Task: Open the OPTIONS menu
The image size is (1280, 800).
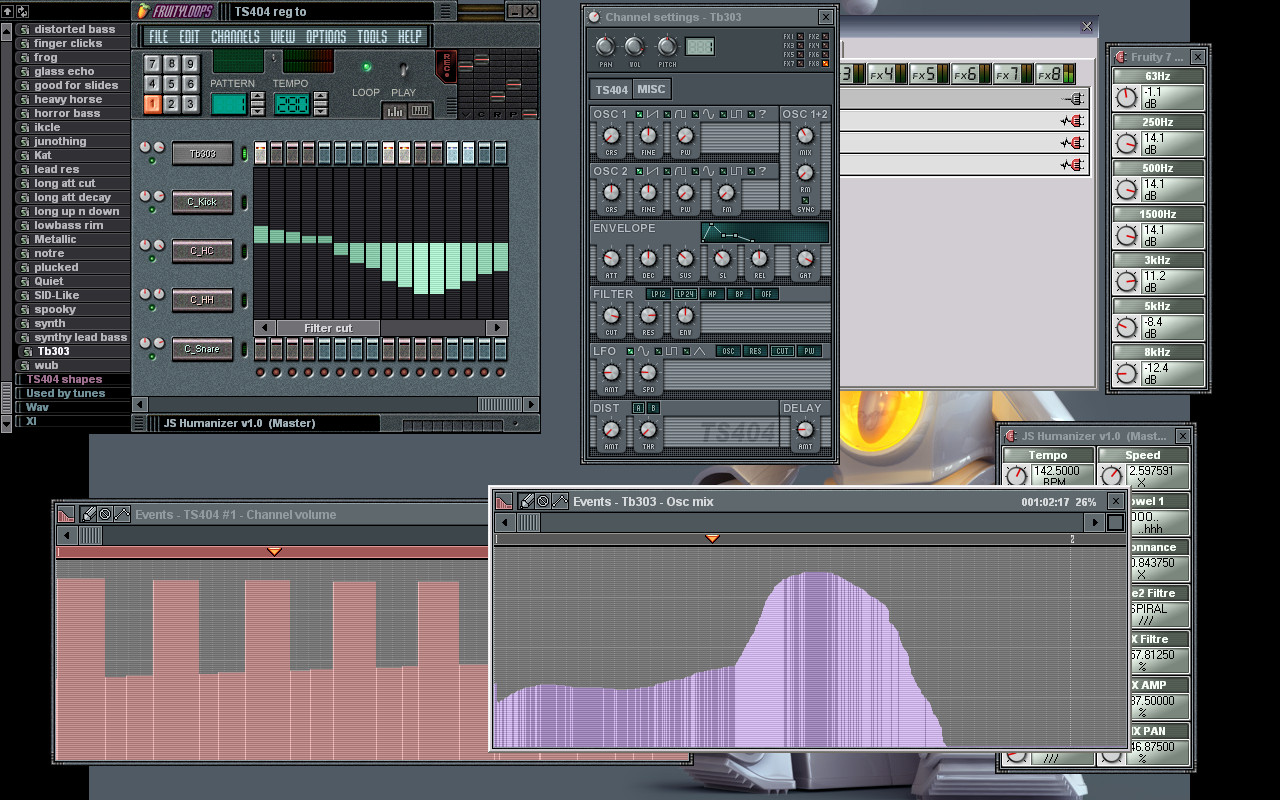Action: [326, 37]
